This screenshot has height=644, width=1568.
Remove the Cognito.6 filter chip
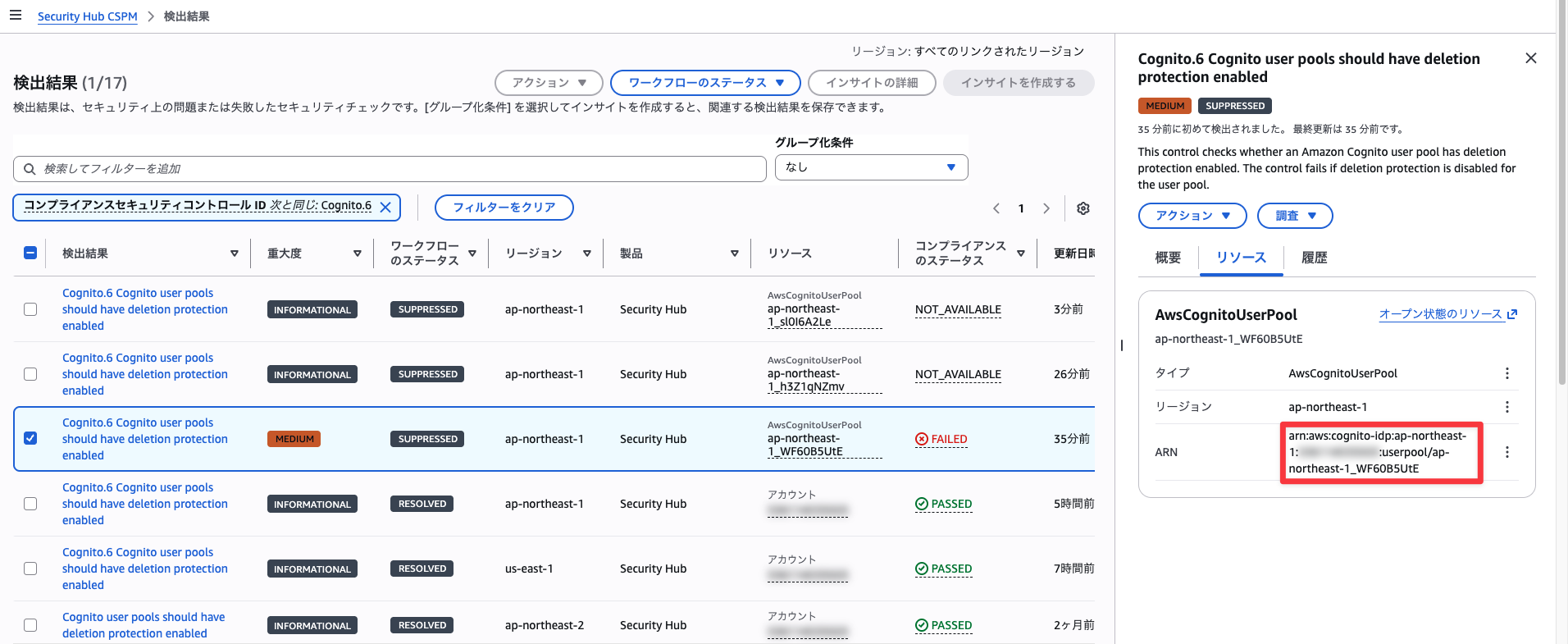point(385,208)
